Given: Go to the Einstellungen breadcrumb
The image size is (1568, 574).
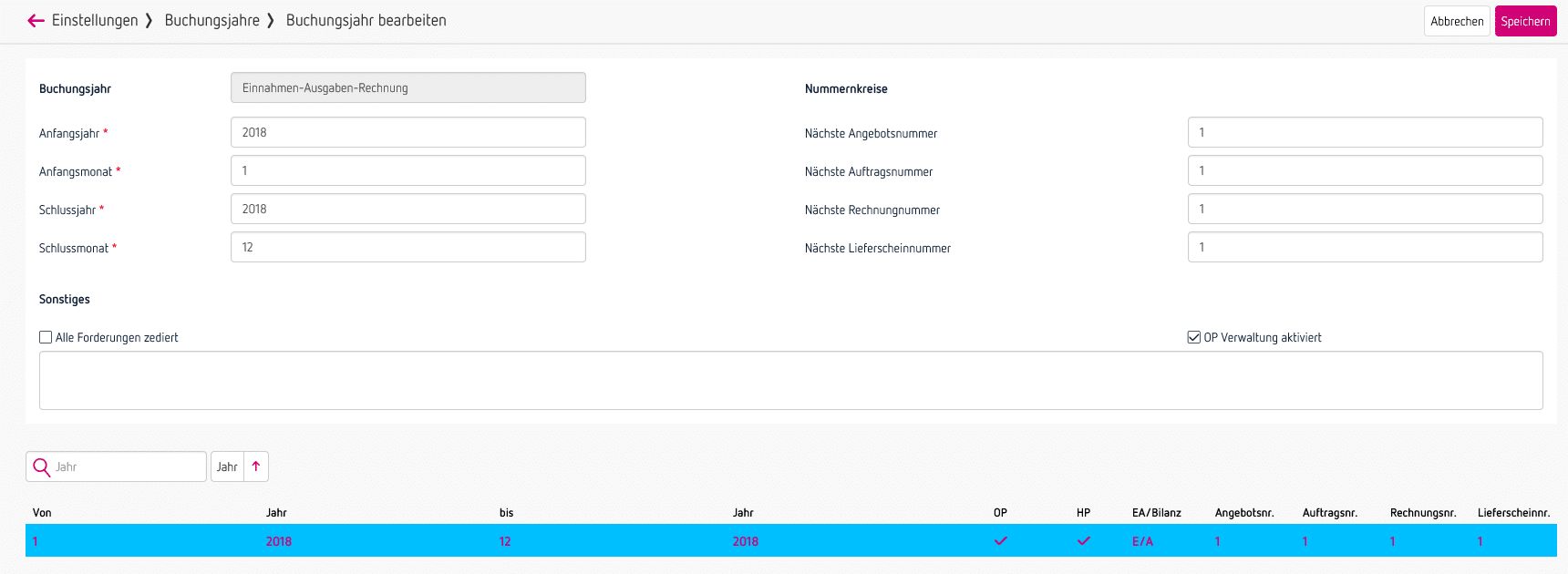Looking at the screenshot, I should [x=95, y=21].
